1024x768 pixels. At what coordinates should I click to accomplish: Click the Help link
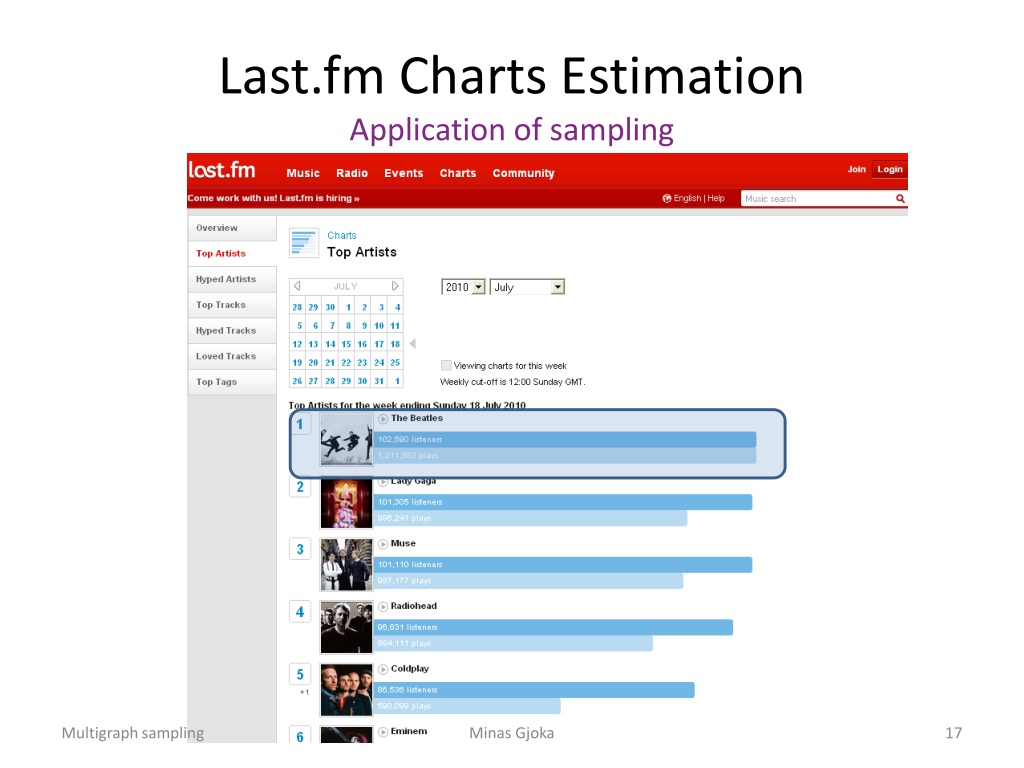(716, 199)
